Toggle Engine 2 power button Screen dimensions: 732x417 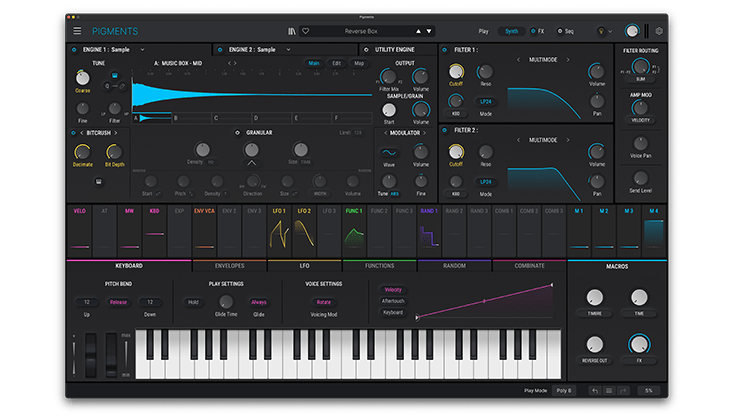click(220, 49)
